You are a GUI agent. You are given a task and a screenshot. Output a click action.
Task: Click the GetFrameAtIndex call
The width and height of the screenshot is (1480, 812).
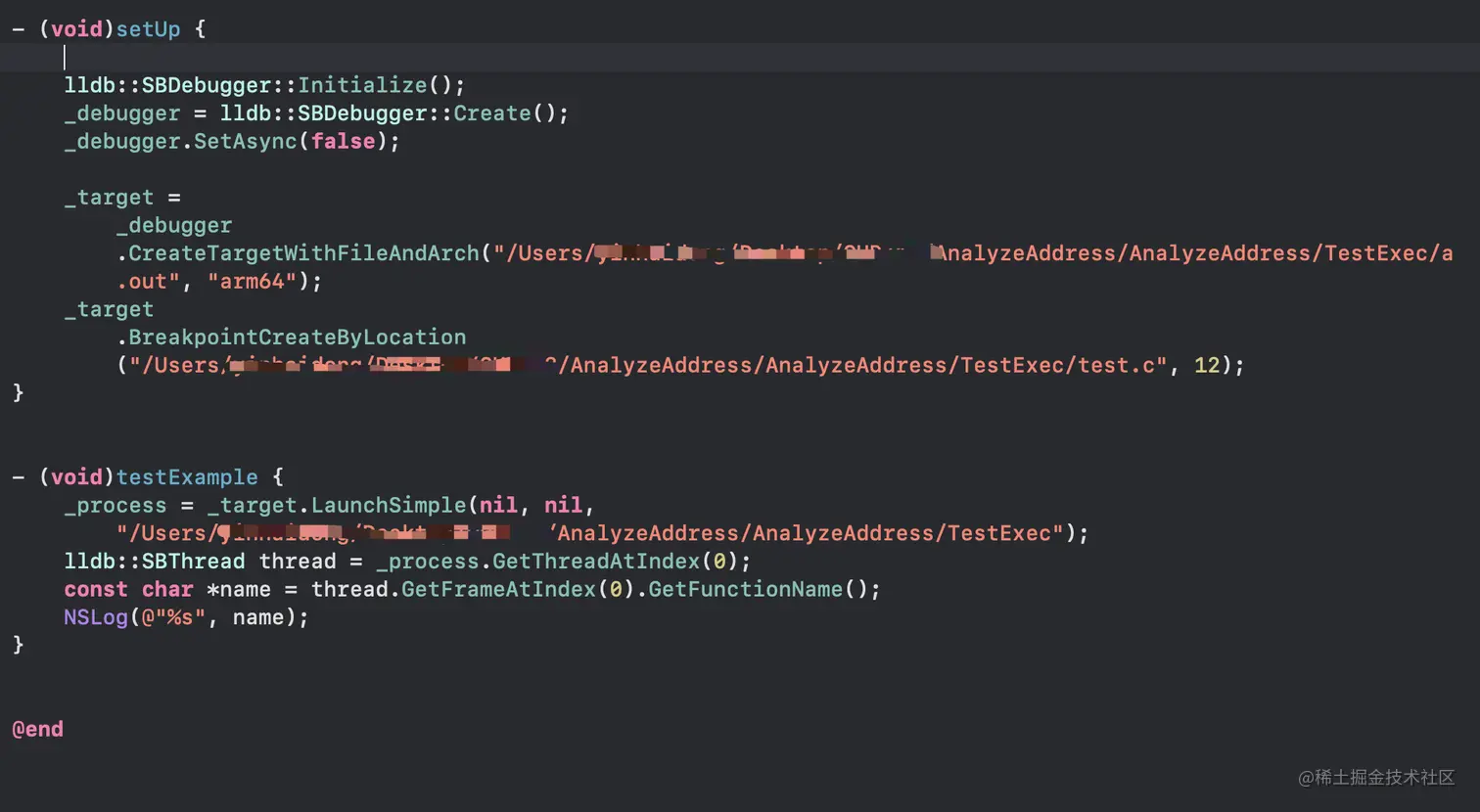498,590
